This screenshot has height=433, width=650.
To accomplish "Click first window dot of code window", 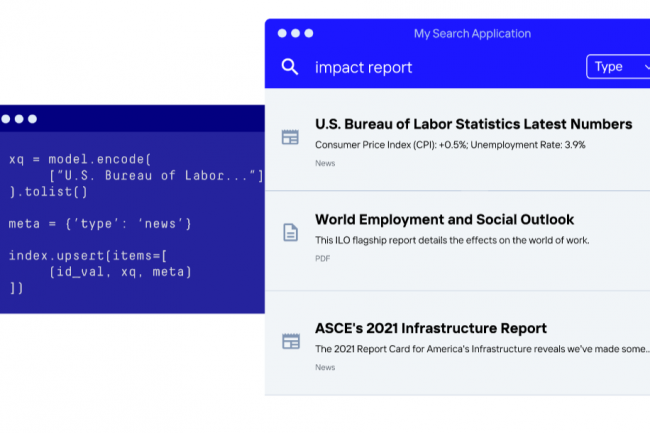I will pyautogui.click(x=6, y=119).
